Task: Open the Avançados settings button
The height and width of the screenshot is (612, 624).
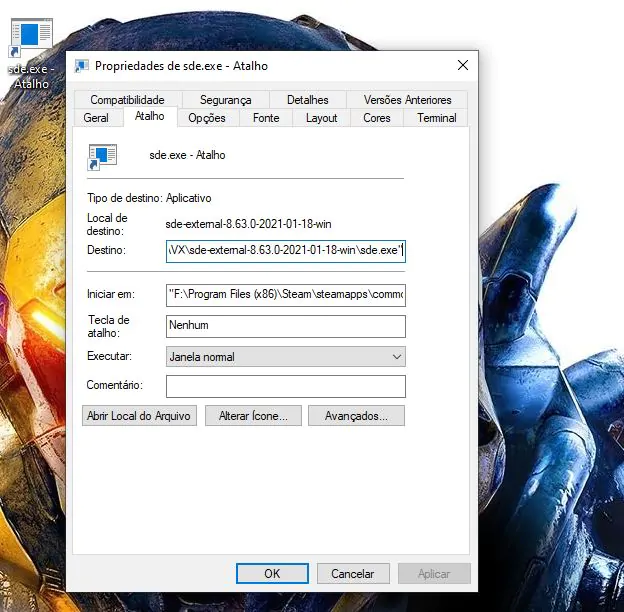Action: (x=357, y=416)
